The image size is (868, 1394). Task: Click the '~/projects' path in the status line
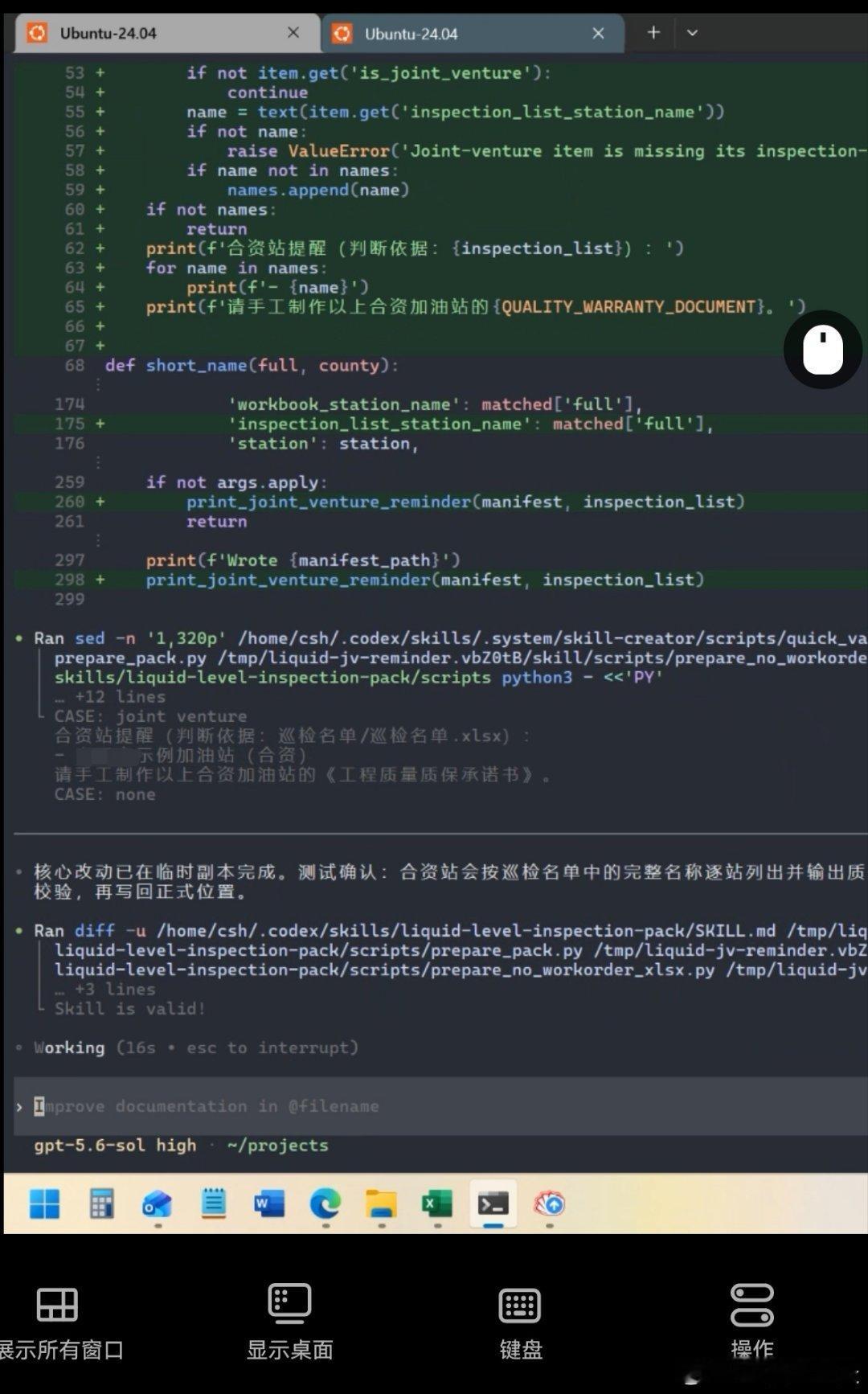click(x=277, y=1145)
